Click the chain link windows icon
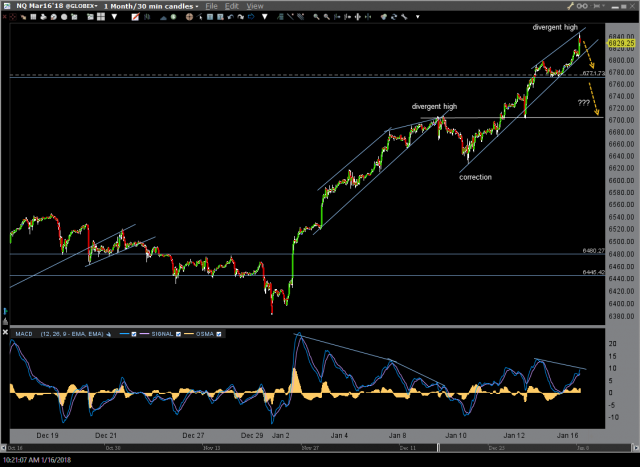 [x=582, y=6]
